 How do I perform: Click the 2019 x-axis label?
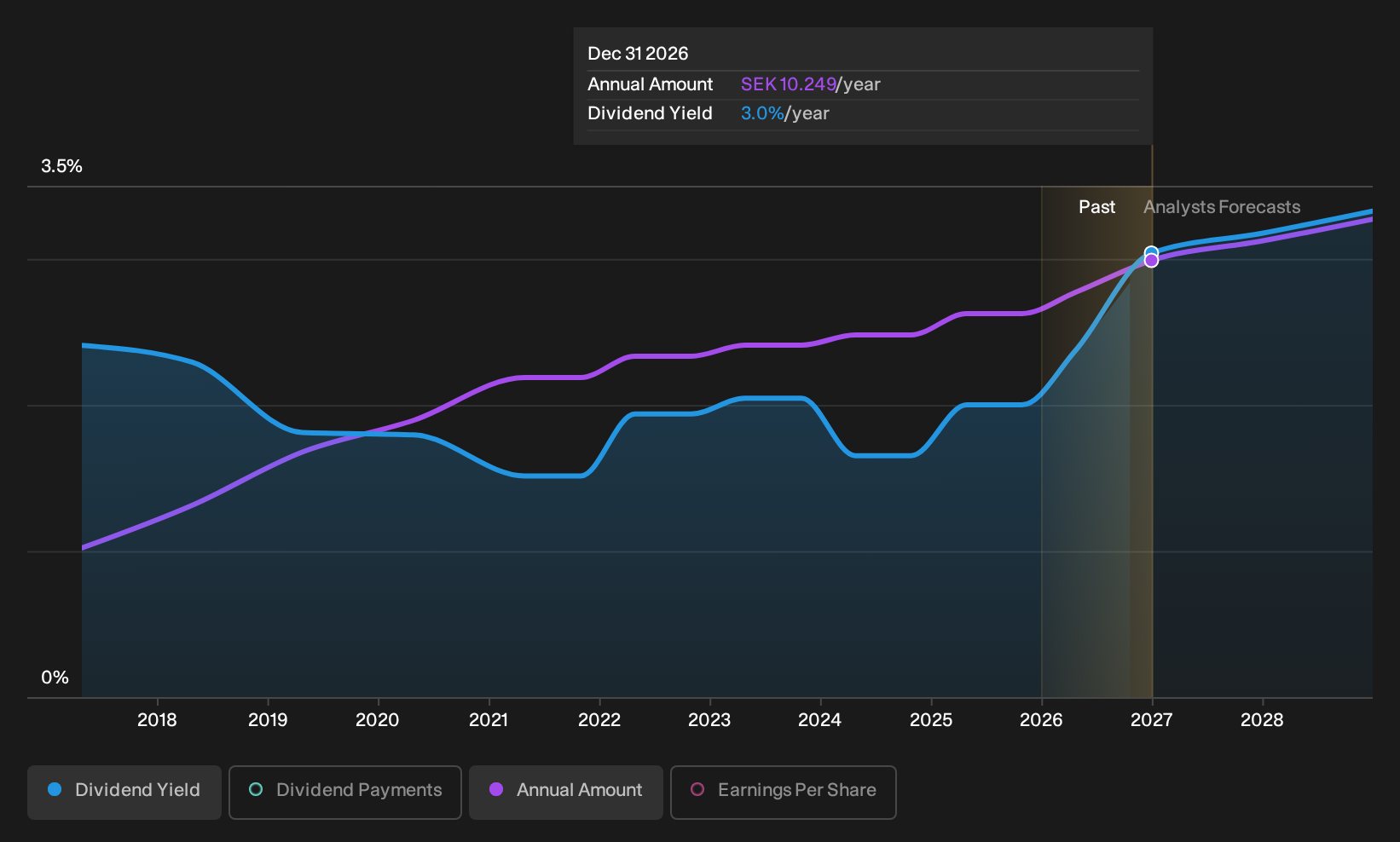tap(268, 720)
